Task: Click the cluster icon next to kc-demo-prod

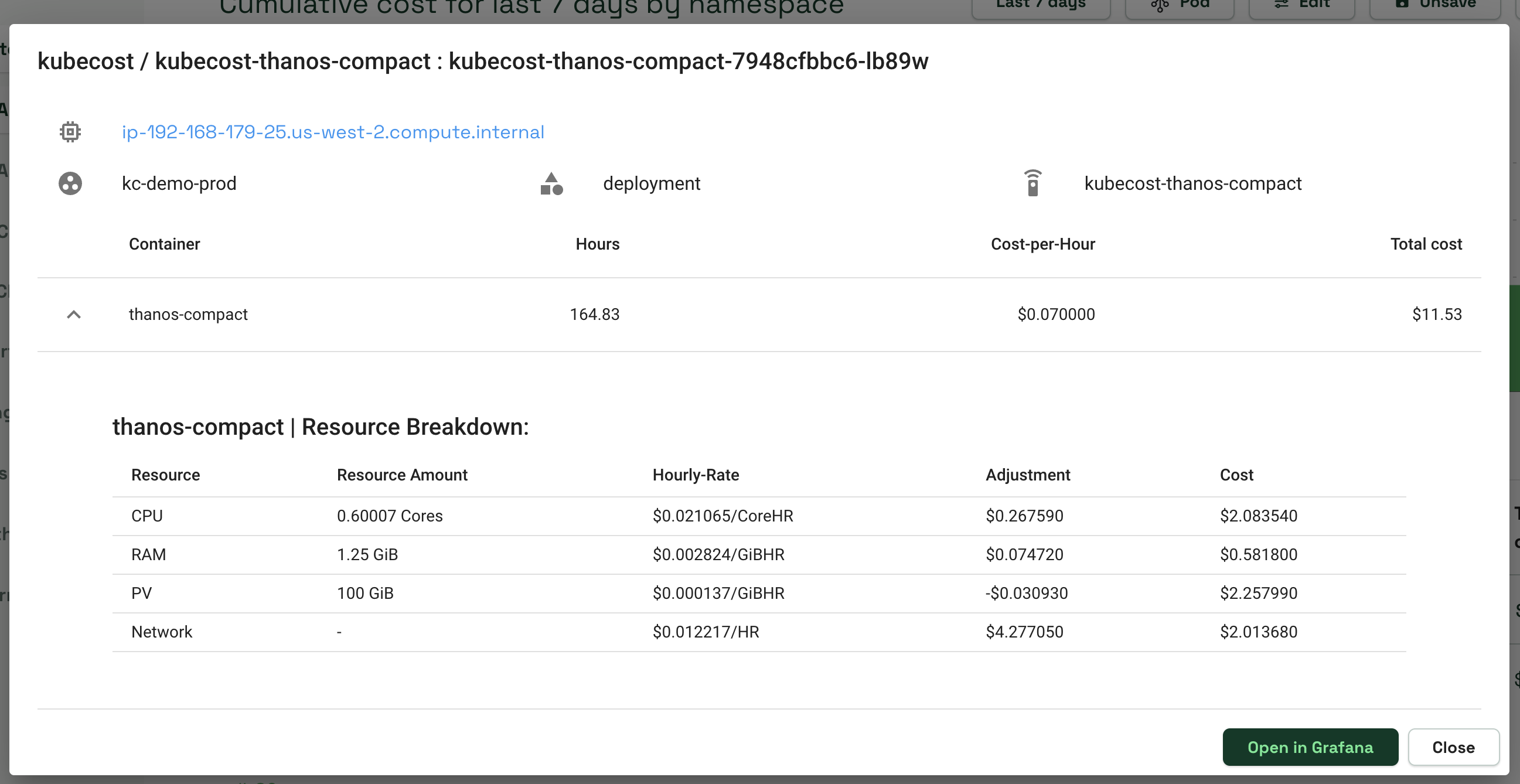Action: tap(70, 183)
